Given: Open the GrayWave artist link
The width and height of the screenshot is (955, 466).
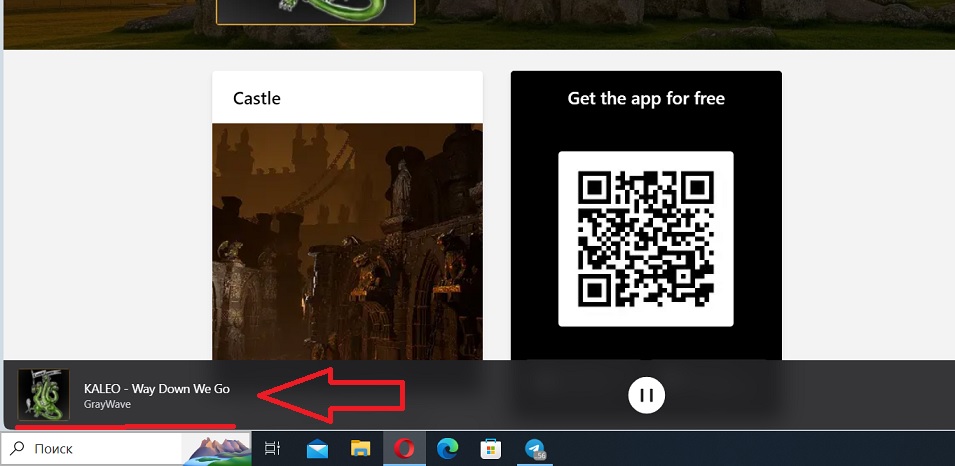Looking at the screenshot, I should click(x=107, y=404).
